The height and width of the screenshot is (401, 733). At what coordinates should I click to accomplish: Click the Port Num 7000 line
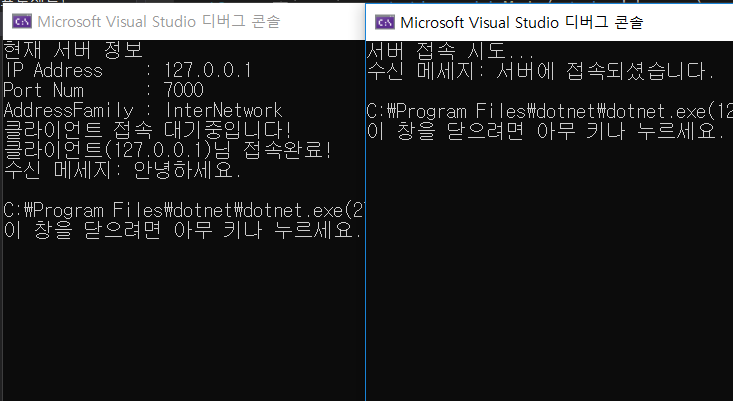104,90
